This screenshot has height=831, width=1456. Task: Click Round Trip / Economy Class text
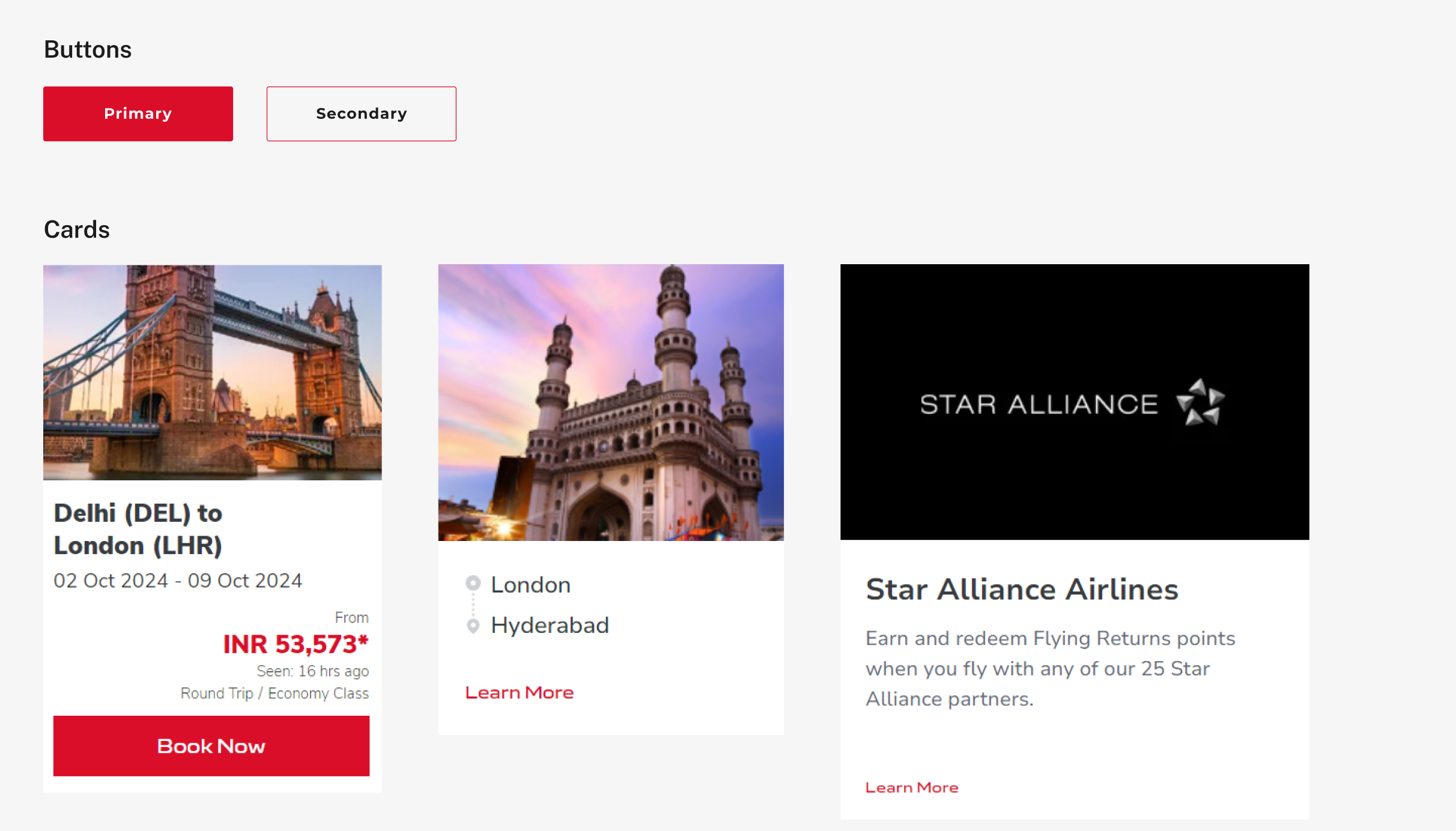[275, 694]
